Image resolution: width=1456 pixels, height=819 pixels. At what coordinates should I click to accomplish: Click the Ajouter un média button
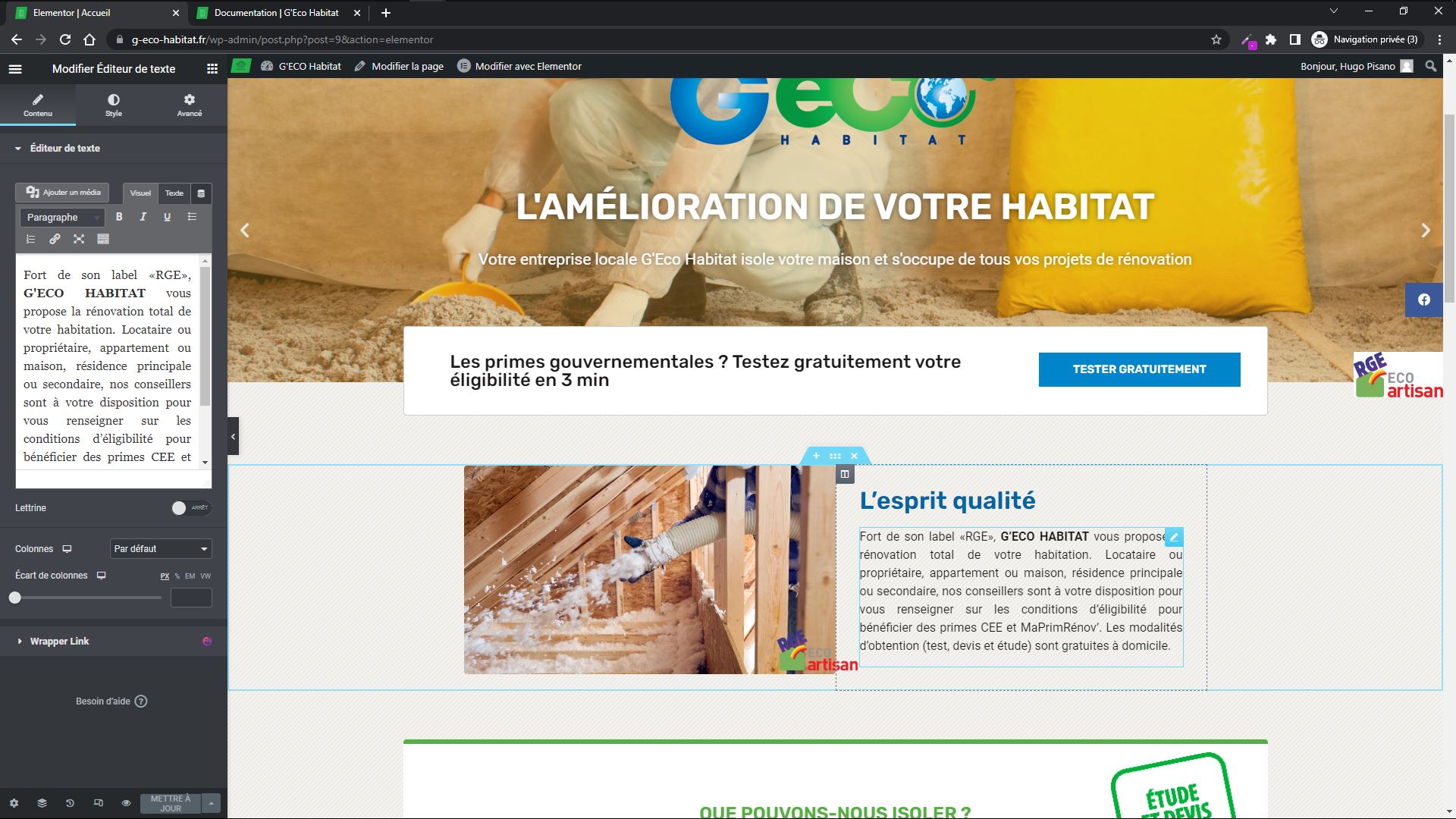[63, 193]
